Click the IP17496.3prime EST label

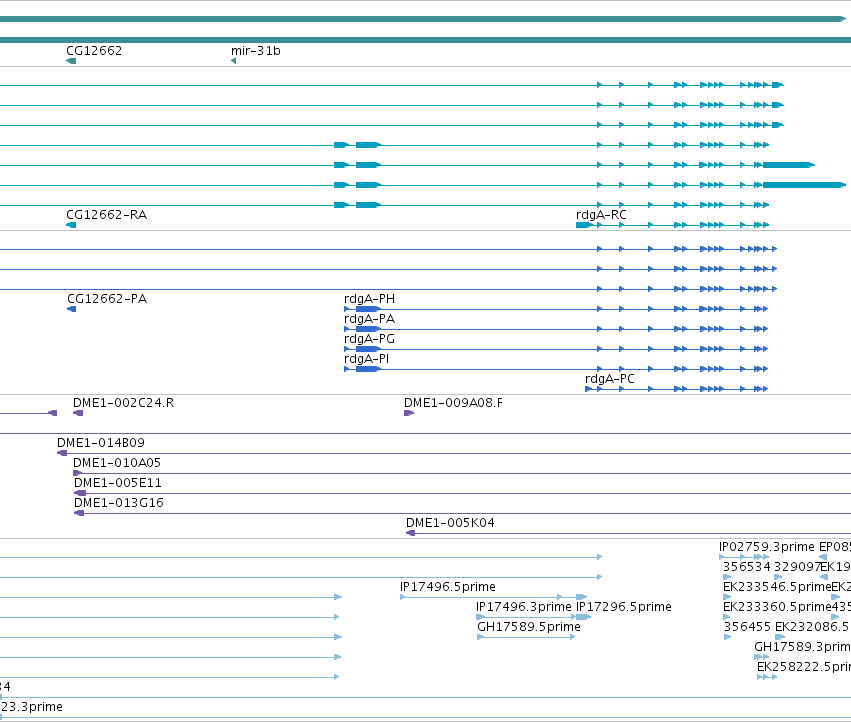pos(524,607)
